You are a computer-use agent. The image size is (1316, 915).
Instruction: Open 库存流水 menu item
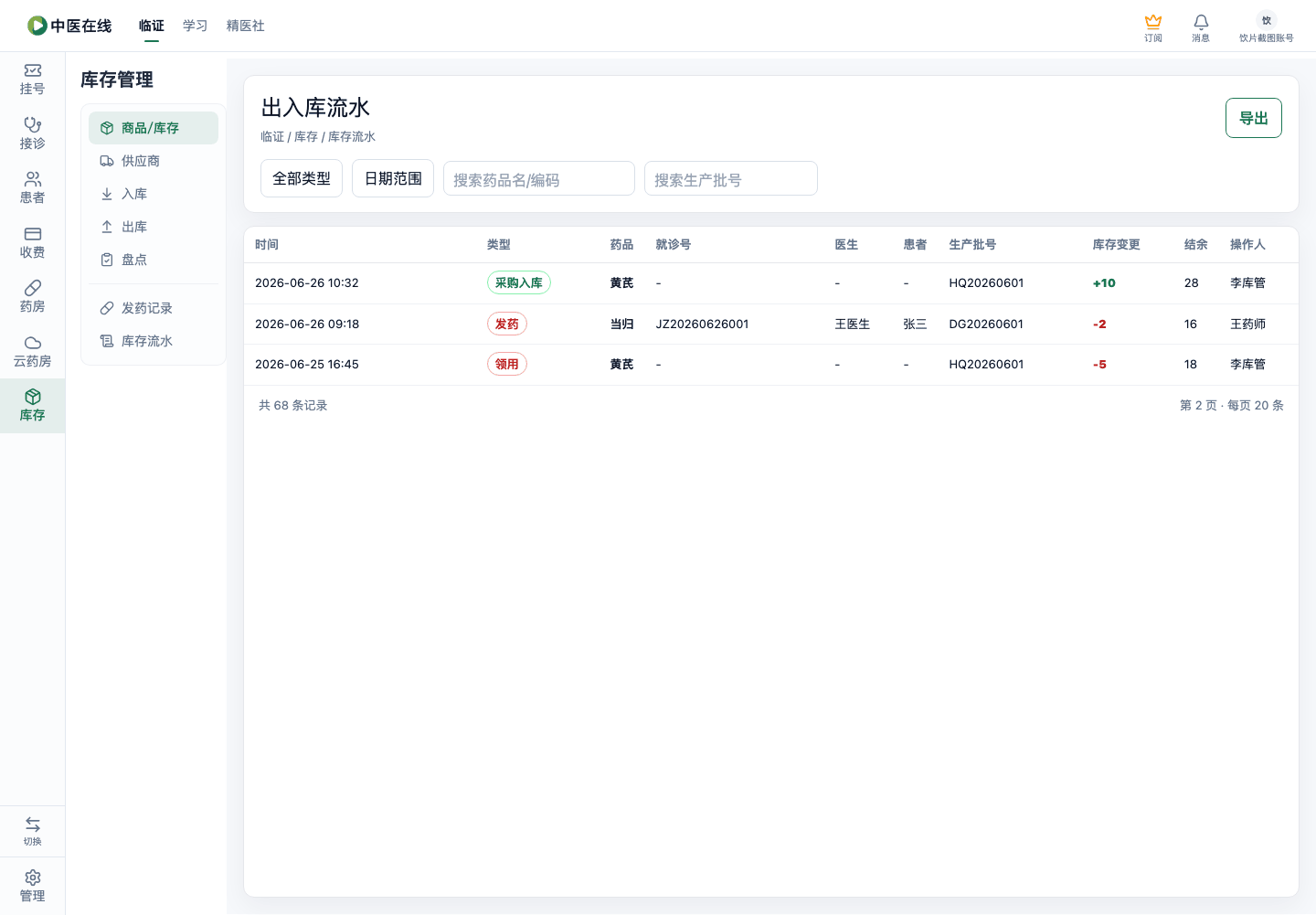click(x=154, y=341)
